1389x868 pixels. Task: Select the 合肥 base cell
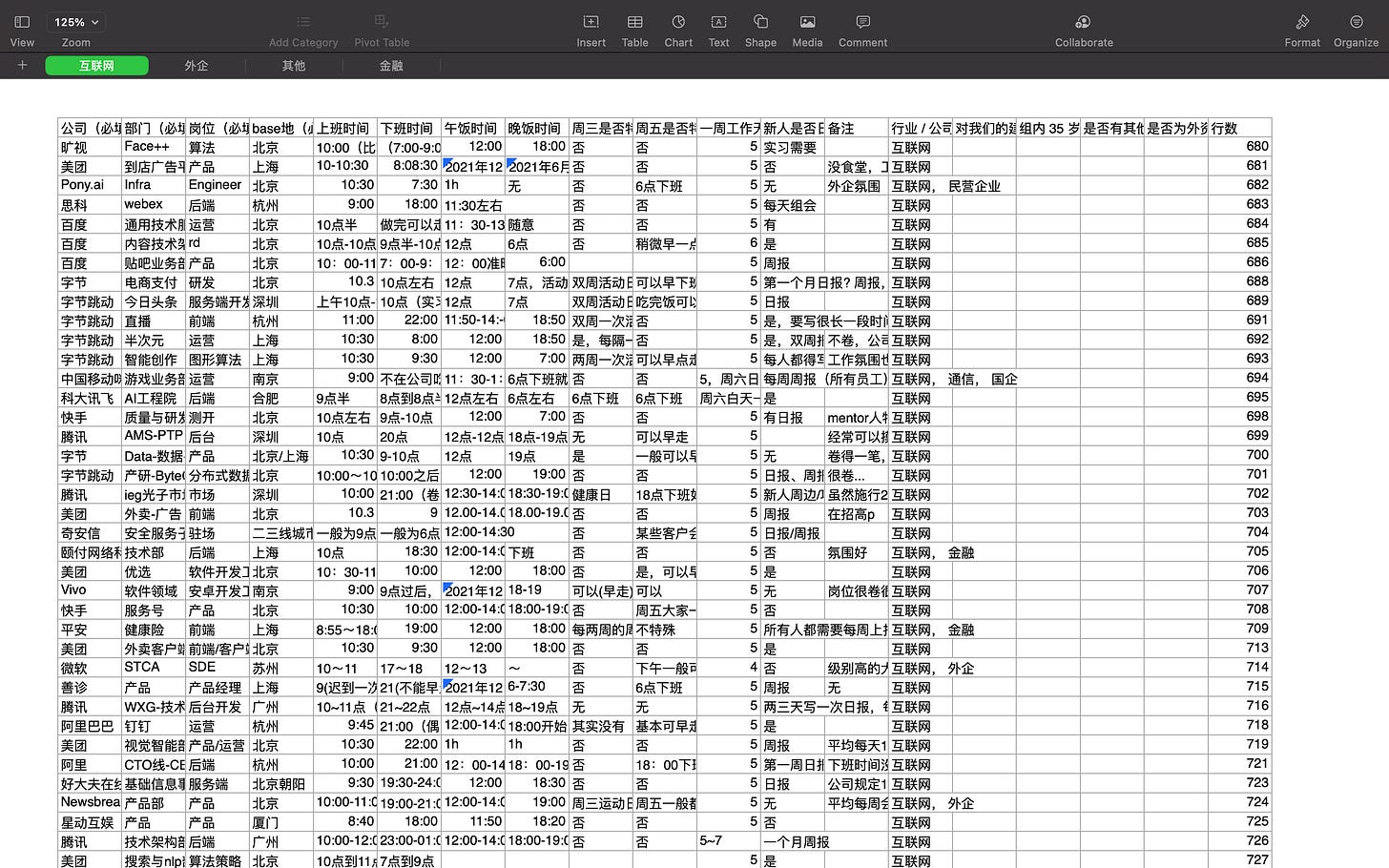(x=281, y=398)
